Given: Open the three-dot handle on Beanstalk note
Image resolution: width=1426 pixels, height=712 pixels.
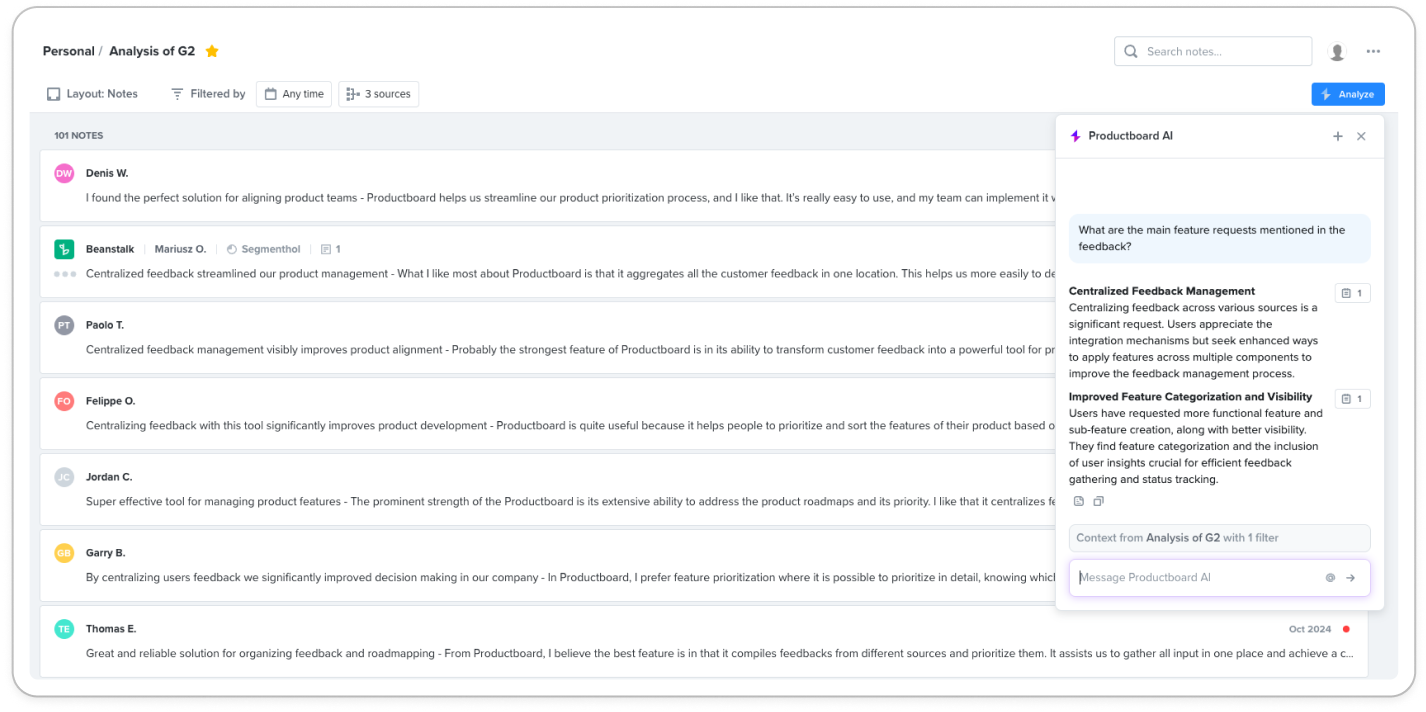Looking at the screenshot, I should pos(64,274).
